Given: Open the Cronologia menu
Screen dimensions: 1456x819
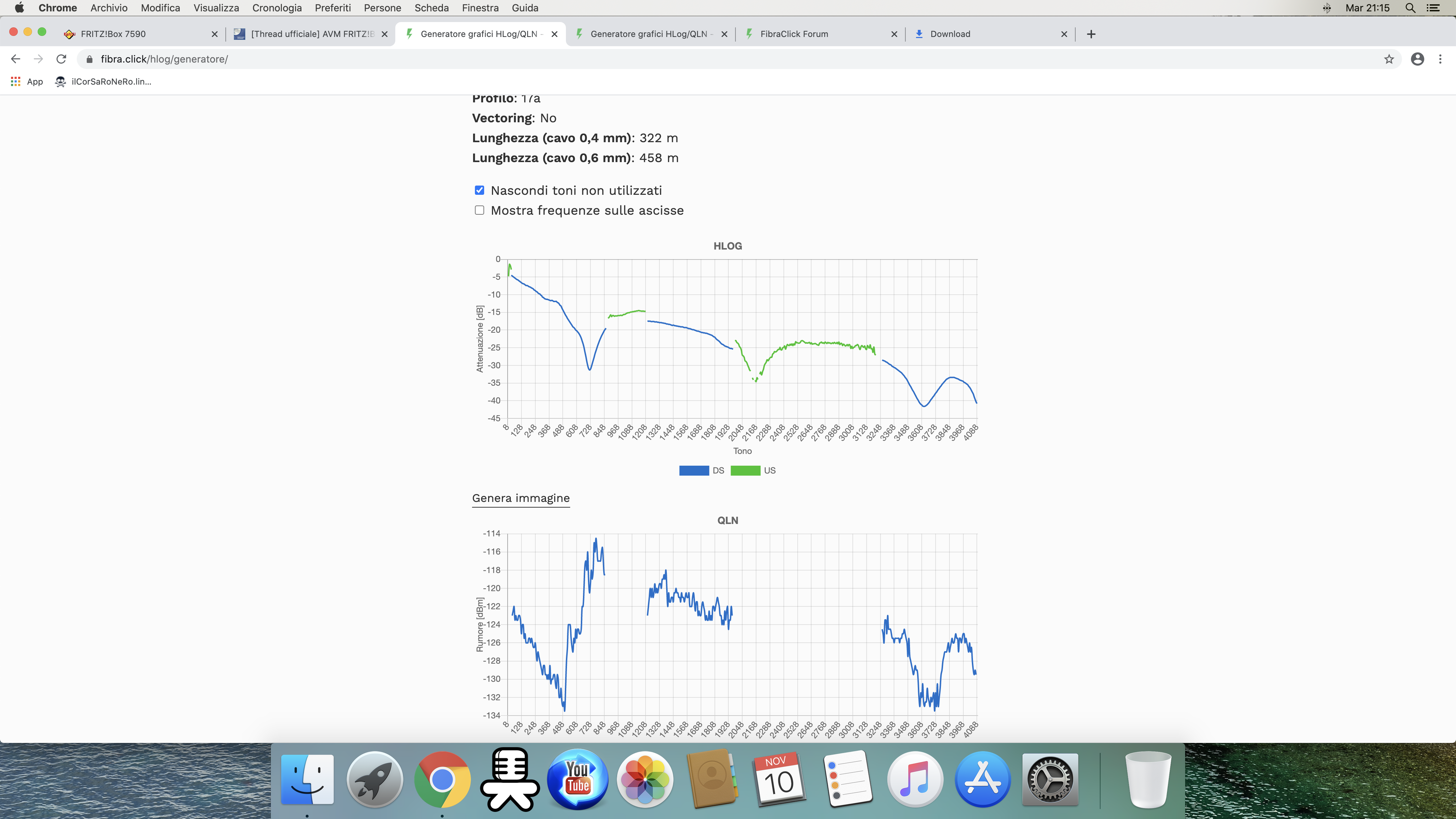Looking at the screenshot, I should [277, 8].
